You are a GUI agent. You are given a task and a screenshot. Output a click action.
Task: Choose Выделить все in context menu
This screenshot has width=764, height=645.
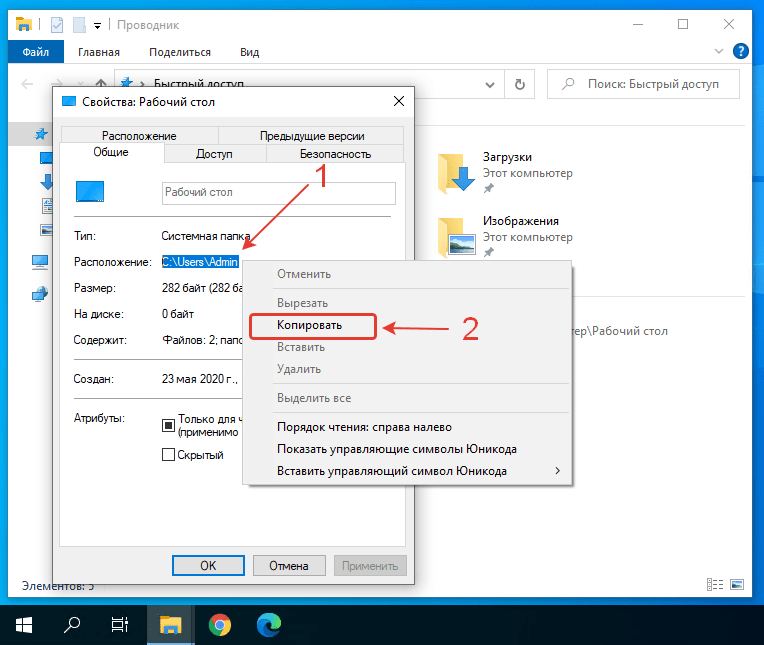coord(407,398)
